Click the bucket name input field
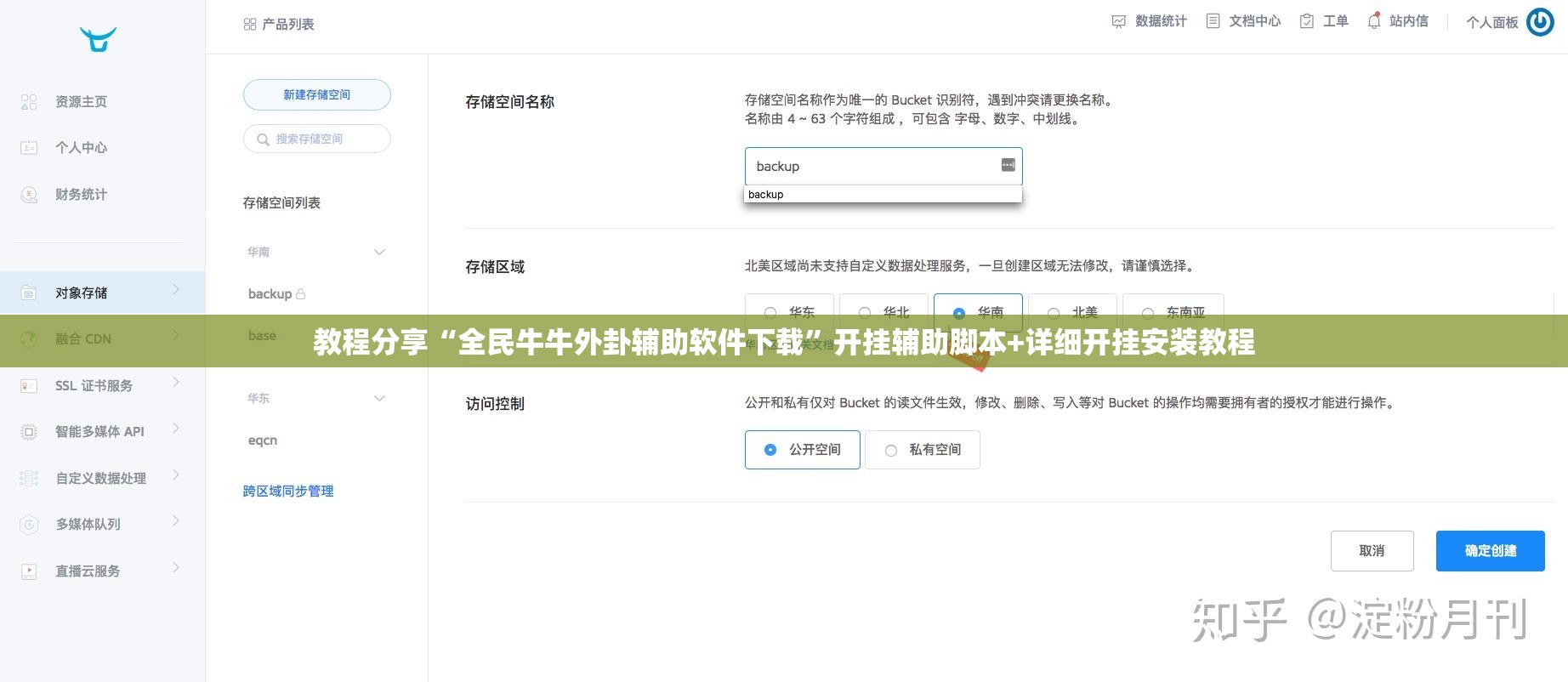Image resolution: width=1568 pixels, height=682 pixels. coord(883,166)
